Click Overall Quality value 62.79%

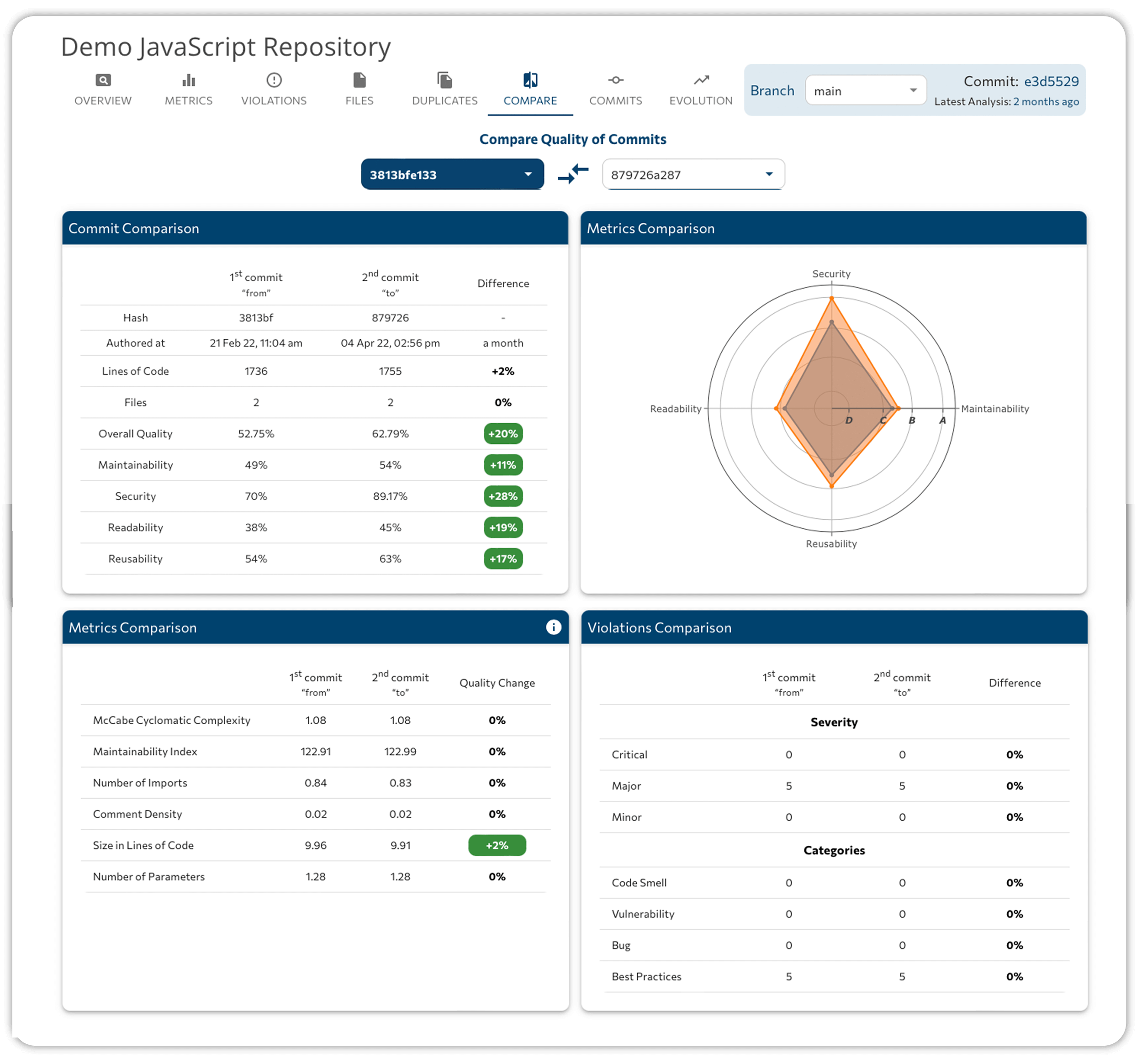[x=390, y=433]
